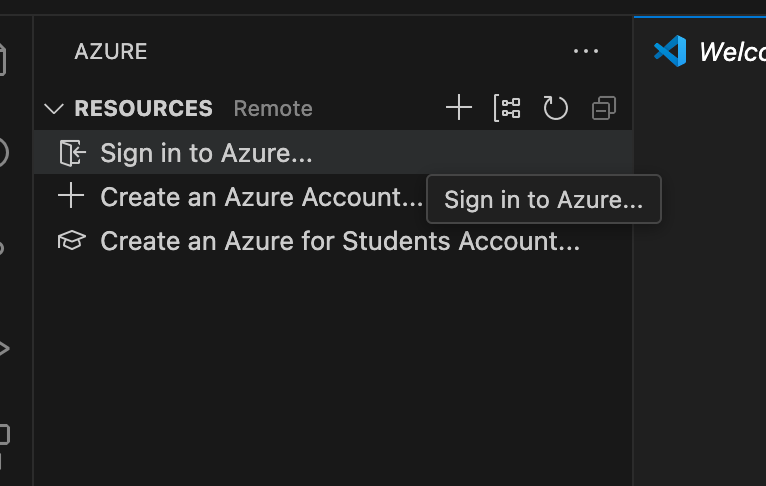This screenshot has height=486, width=766.
Task: Click the RESOURCES section header title
Action: tap(143, 108)
